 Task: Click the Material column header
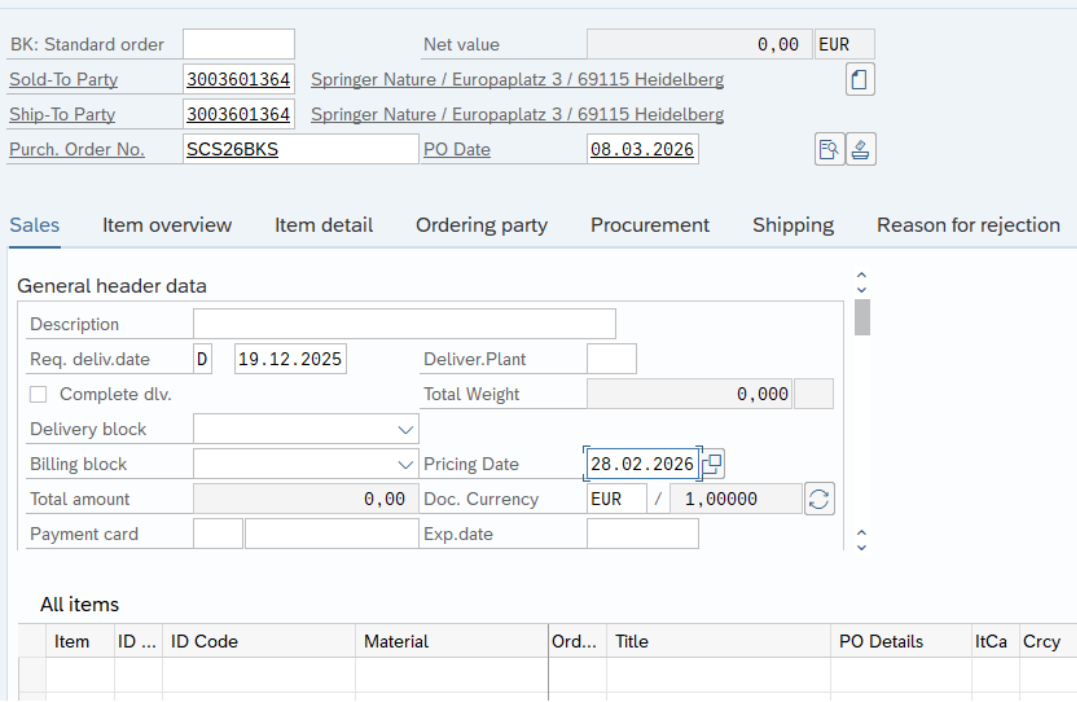(x=452, y=641)
